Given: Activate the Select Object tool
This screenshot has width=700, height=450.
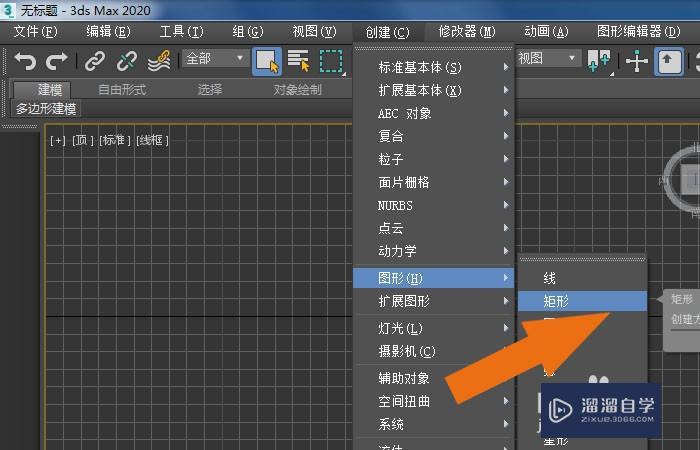Looking at the screenshot, I should coord(267,61).
